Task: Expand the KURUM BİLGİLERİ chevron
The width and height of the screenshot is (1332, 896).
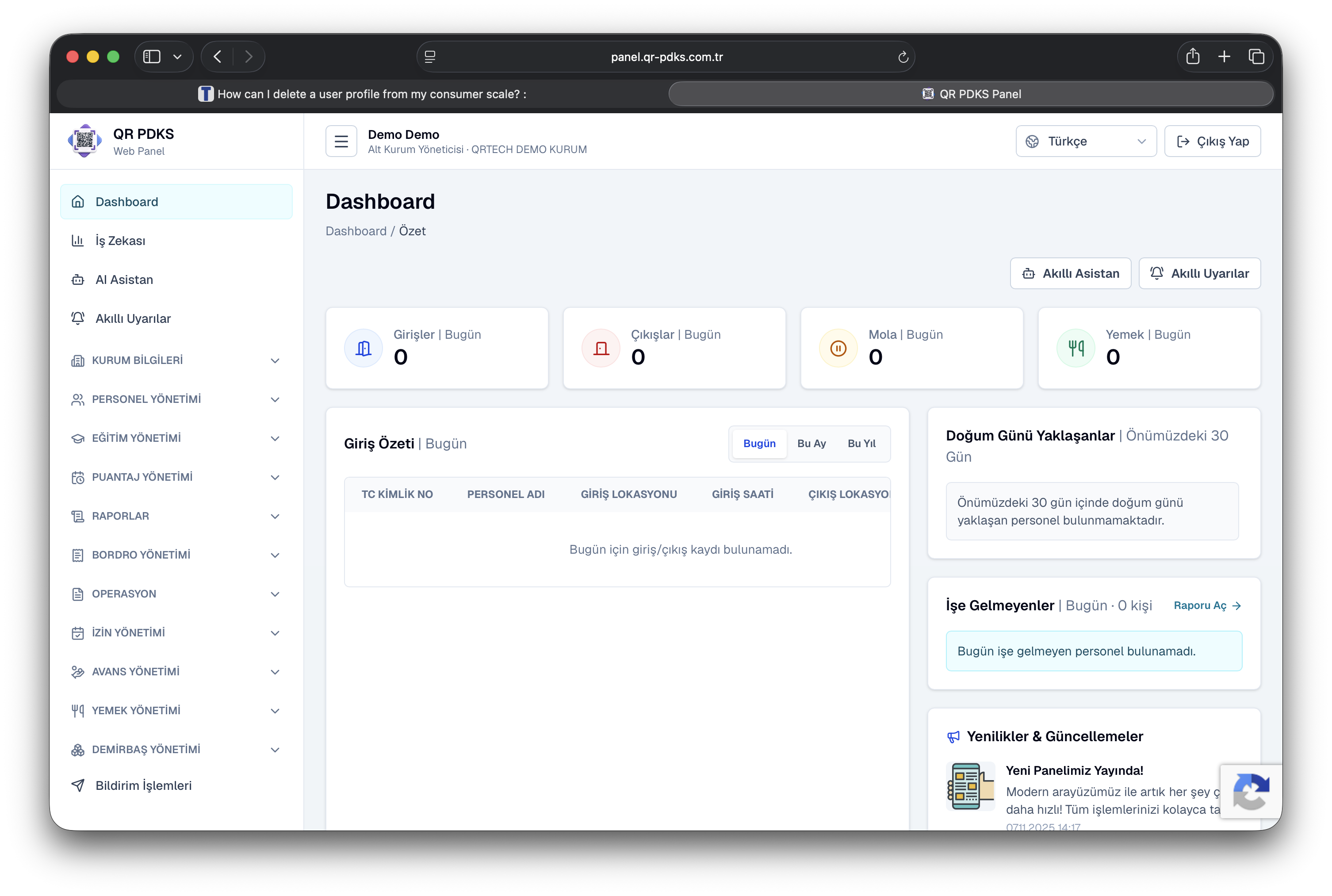Action: pos(275,360)
